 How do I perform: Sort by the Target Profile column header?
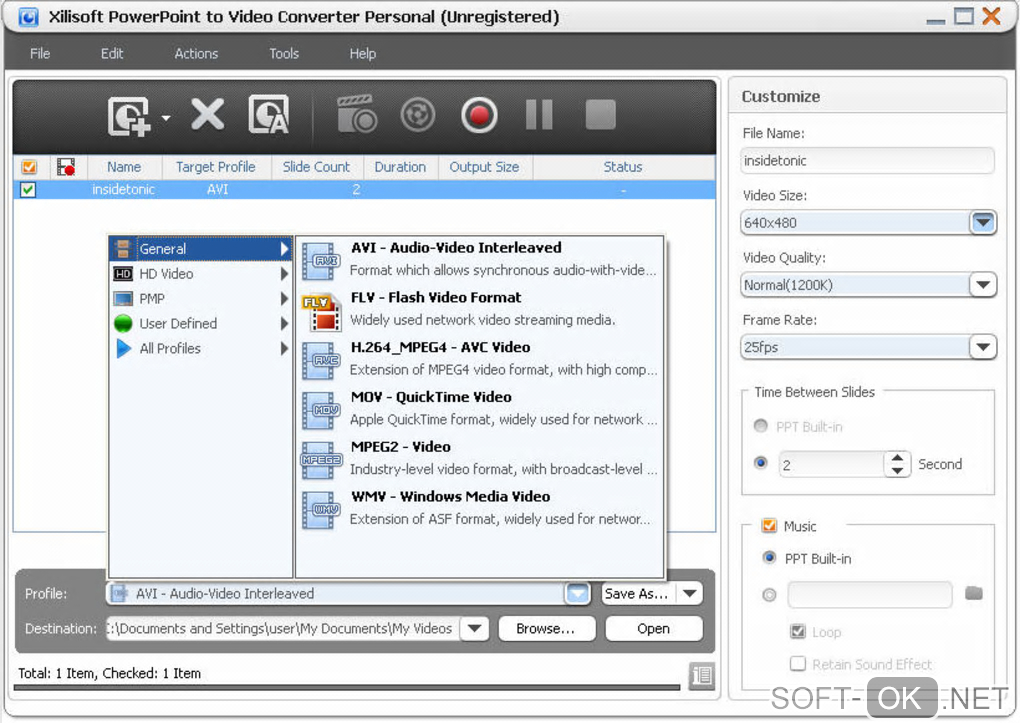(x=215, y=167)
